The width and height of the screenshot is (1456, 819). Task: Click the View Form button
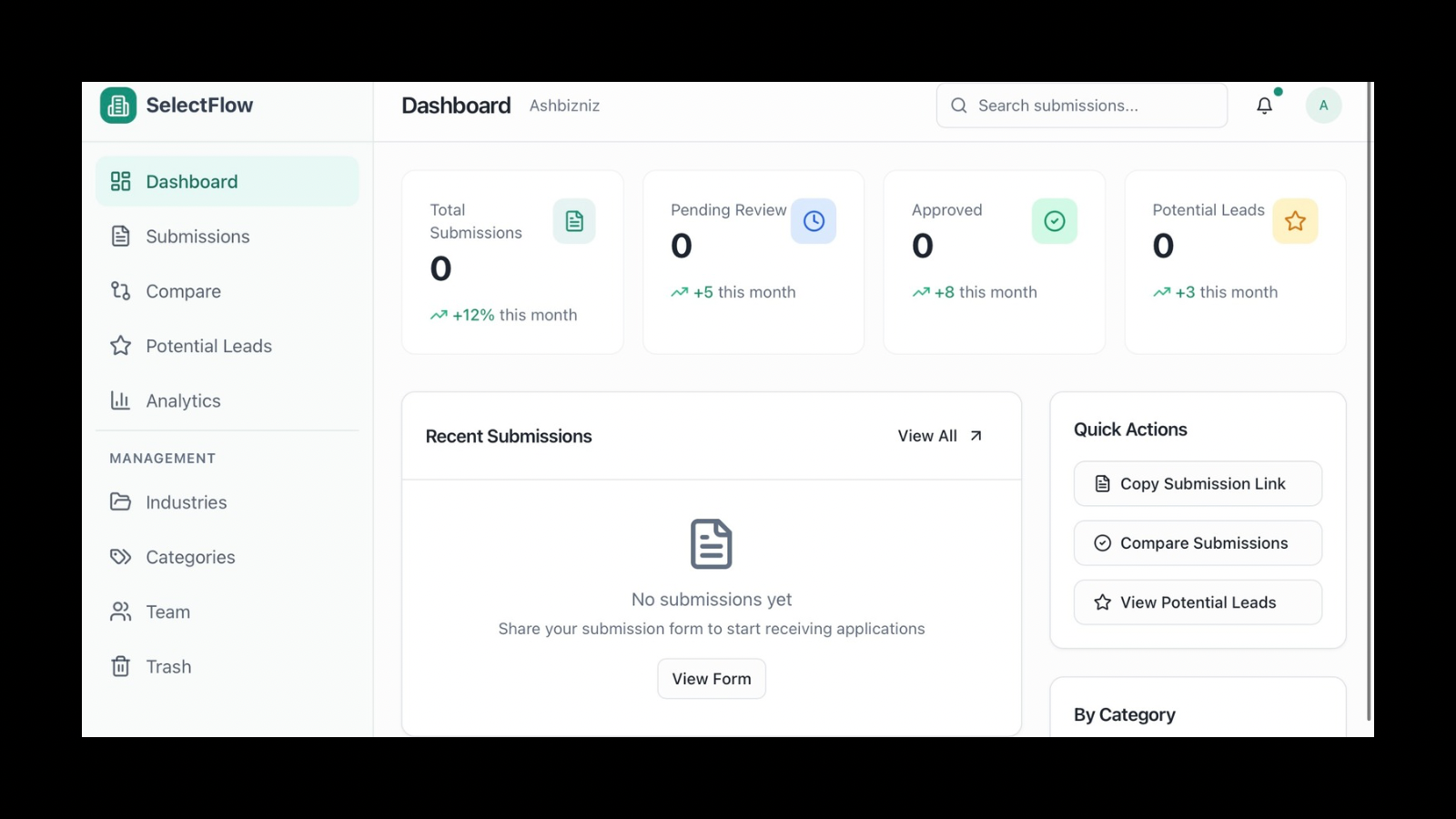tap(712, 678)
